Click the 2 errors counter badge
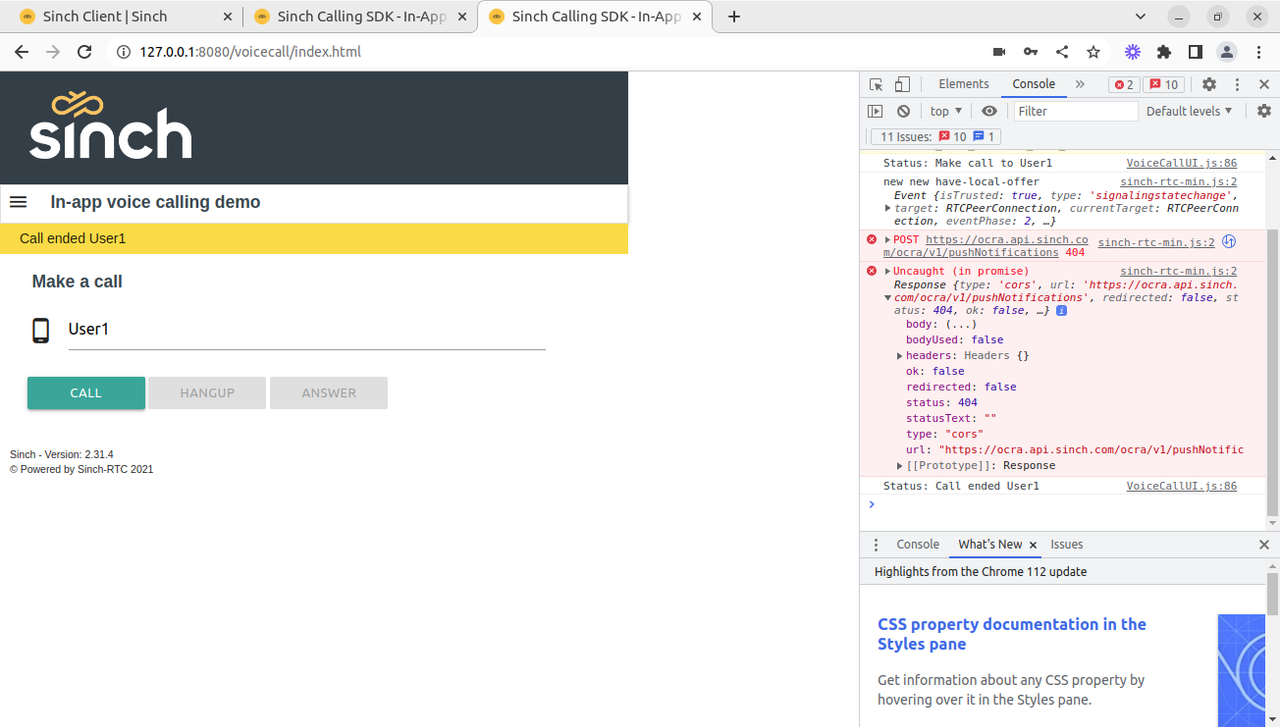This screenshot has height=727, width=1280. click(1124, 85)
